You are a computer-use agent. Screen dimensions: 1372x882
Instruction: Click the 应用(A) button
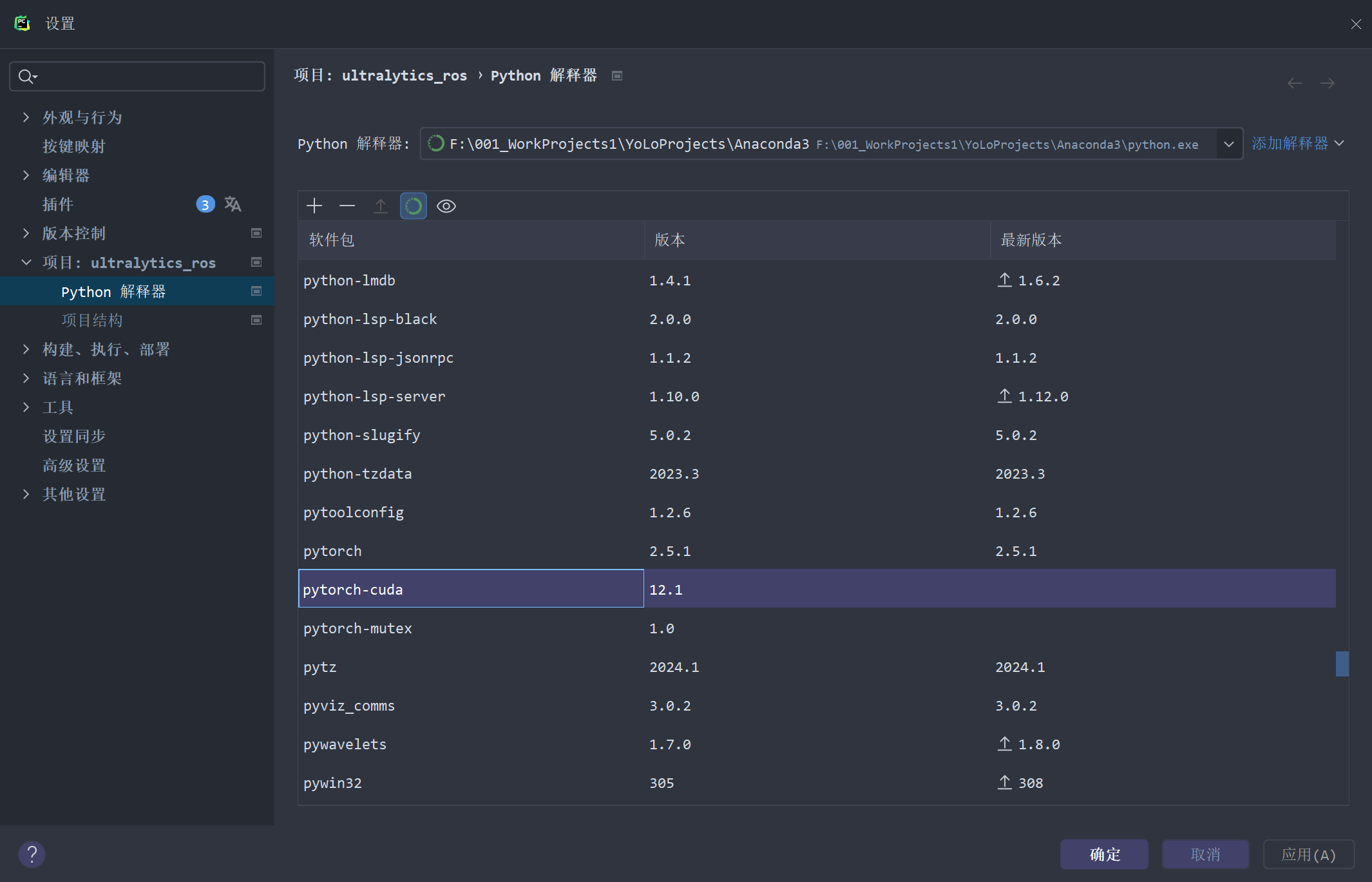coord(1308,854)
